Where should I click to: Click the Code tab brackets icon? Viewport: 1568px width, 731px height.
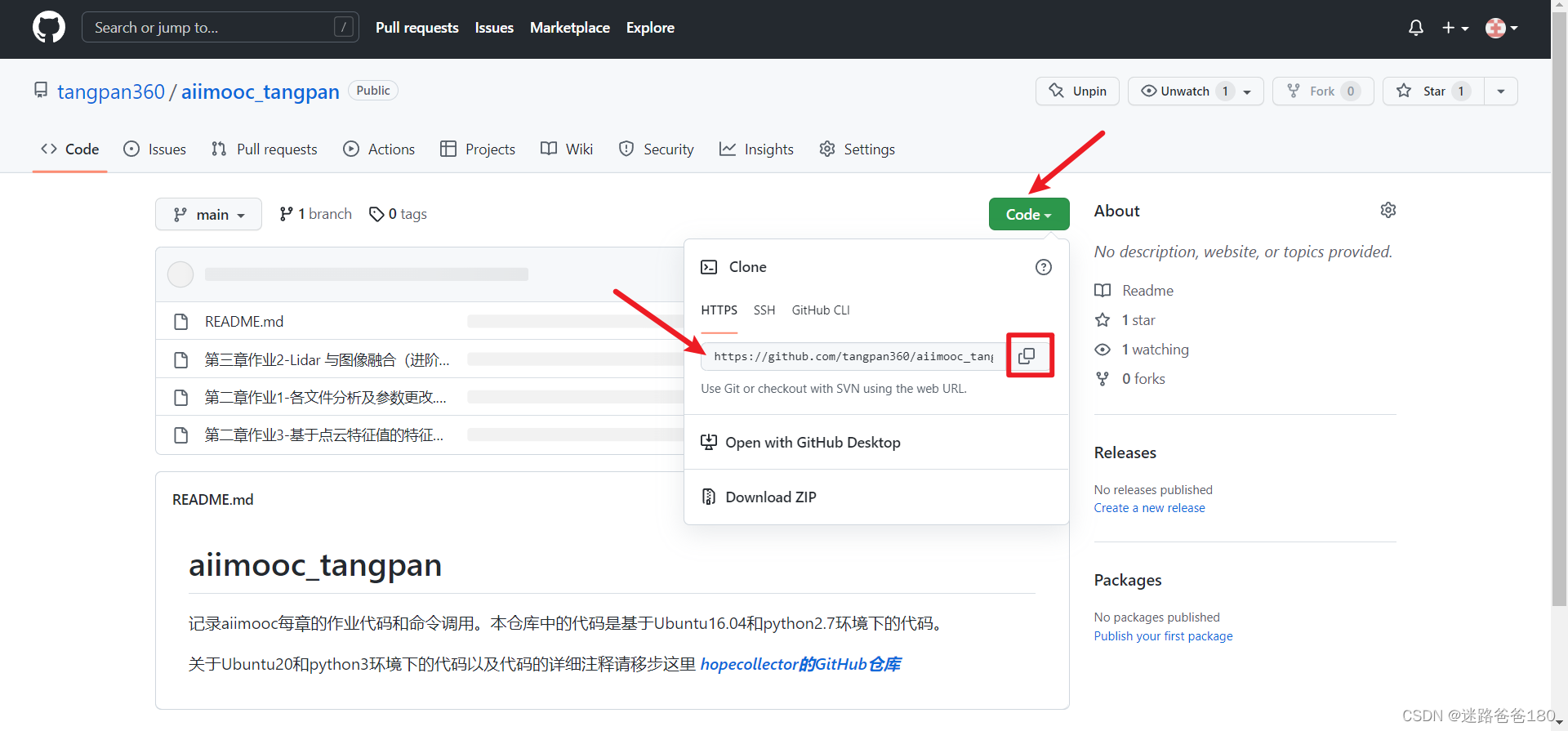click(49, 149)
